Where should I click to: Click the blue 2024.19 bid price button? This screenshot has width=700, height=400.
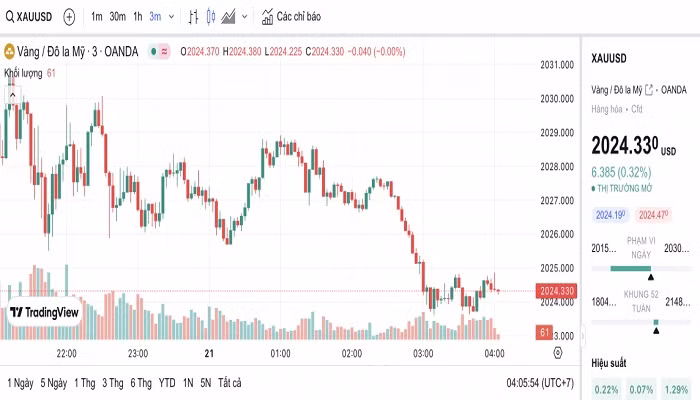609,214
